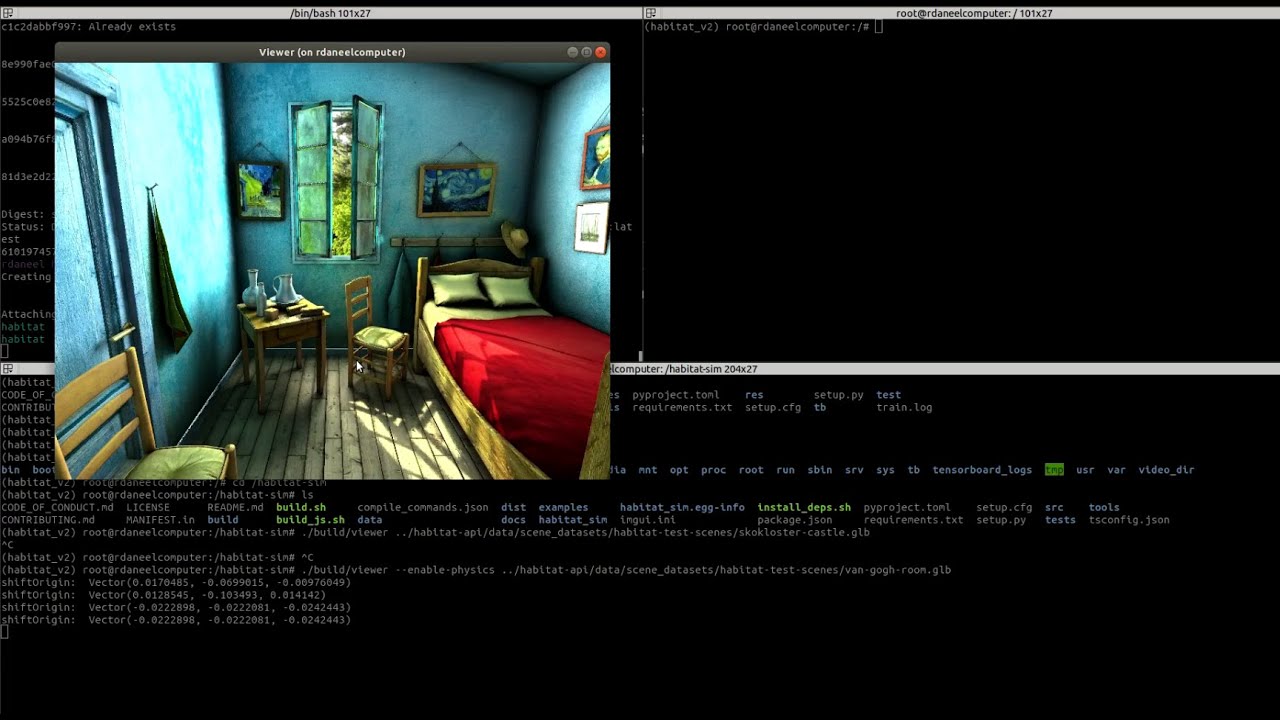
Task: Click the 'MANIFEST.in' file name
Action: click(x=160, y=520)
